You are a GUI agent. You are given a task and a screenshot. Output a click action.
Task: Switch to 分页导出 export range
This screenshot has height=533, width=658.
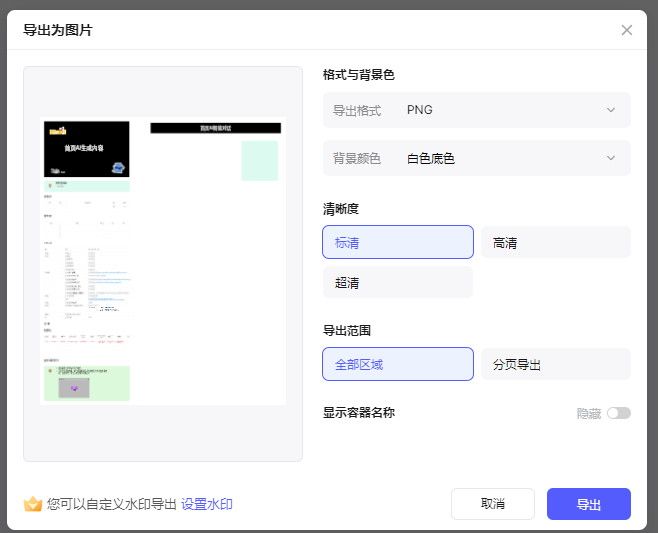pos(555,364)
